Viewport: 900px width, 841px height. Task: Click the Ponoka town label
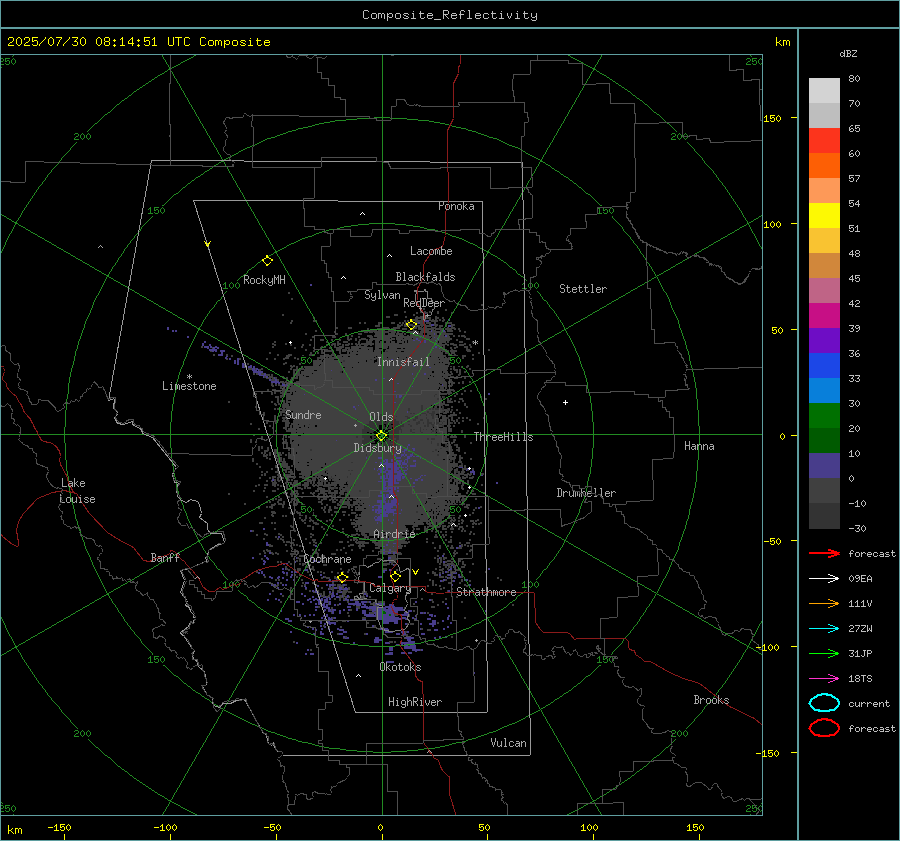point(456,206)
